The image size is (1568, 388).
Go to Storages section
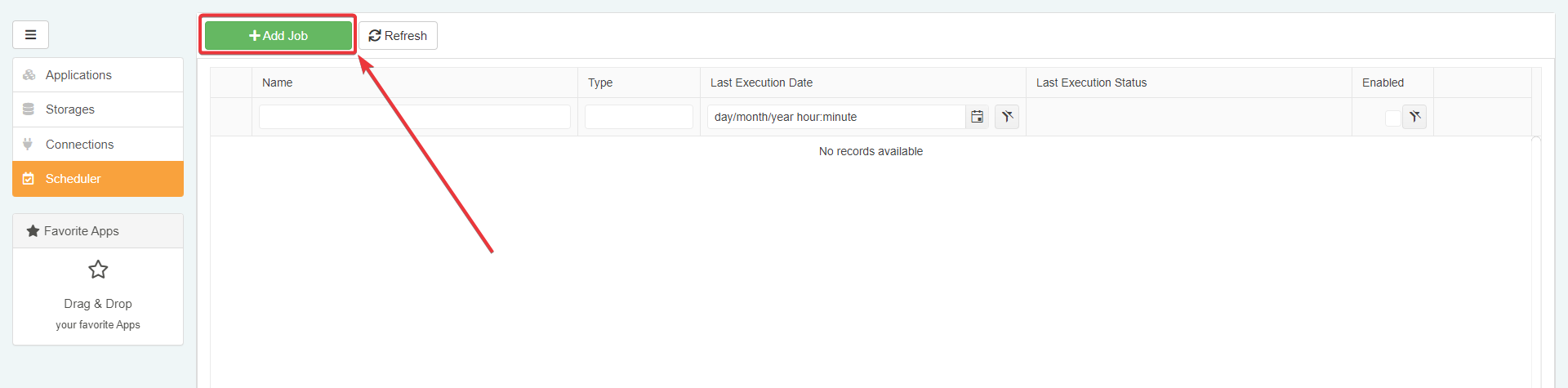70,109
